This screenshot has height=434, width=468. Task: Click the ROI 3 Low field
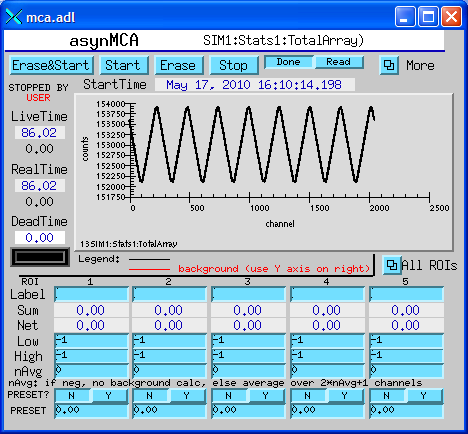249,341
